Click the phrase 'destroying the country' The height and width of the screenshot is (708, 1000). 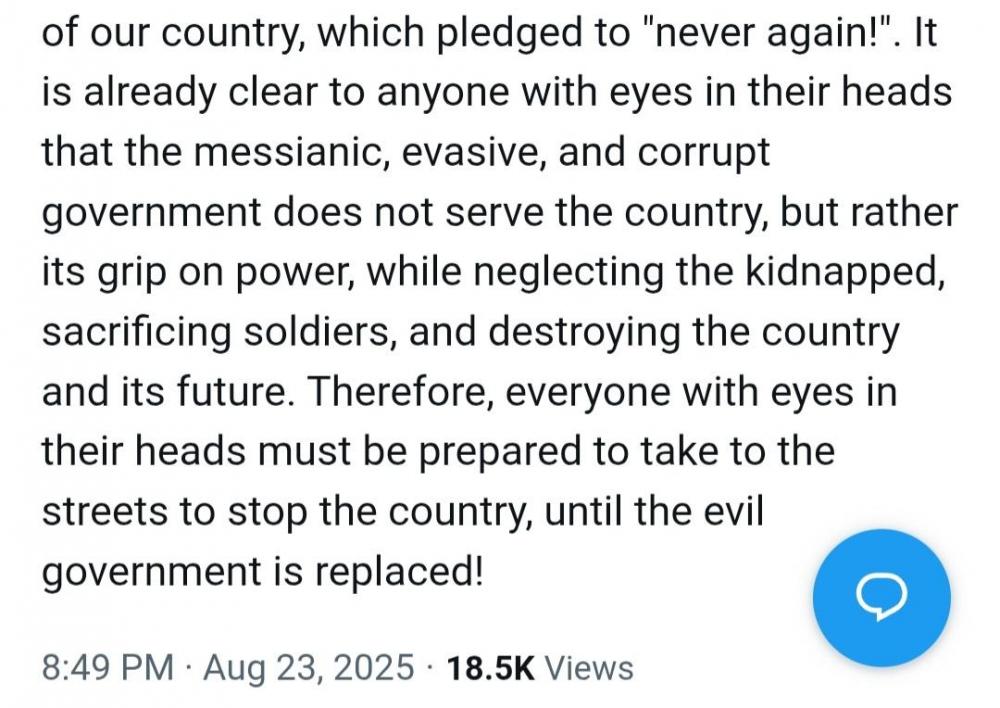[x=693, y=332]
